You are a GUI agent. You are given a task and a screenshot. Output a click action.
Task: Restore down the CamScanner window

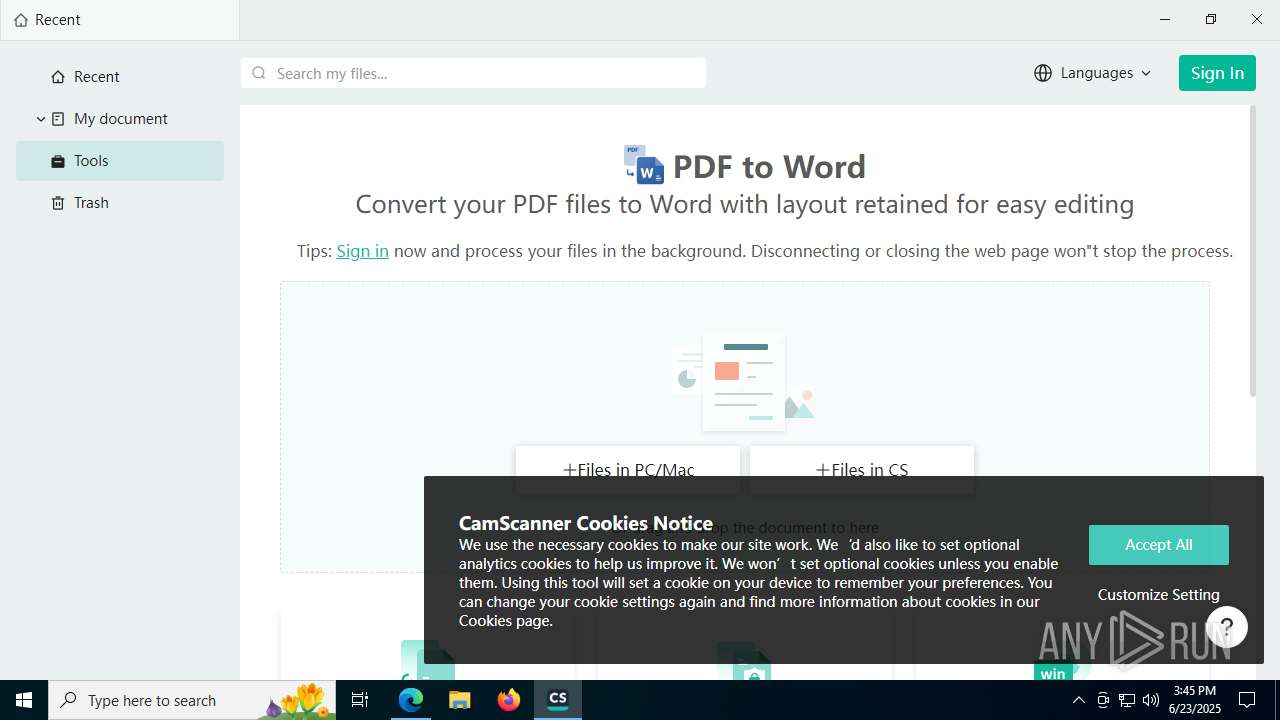tap(1211, 20)
